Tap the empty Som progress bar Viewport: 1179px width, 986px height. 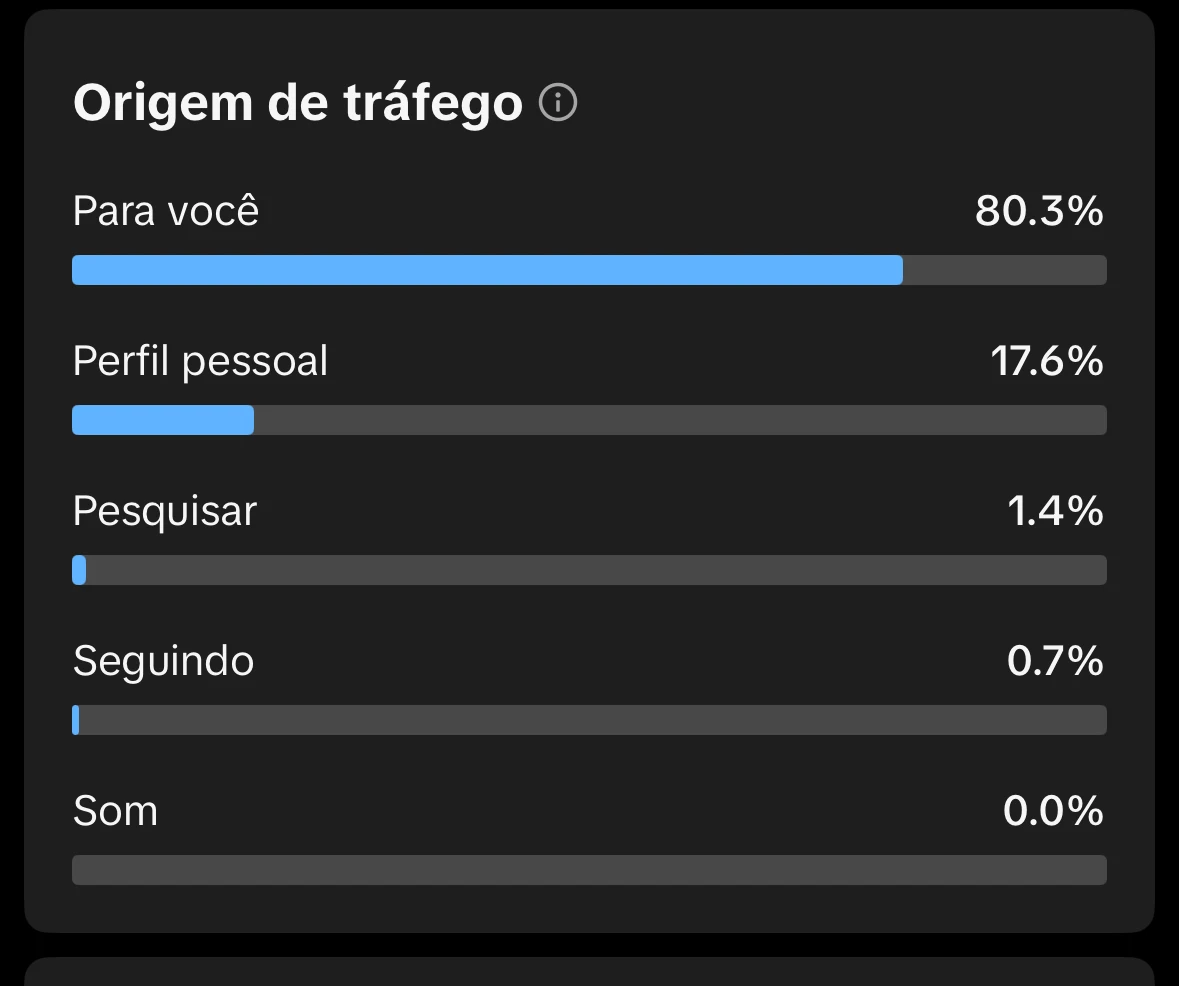[x=590, y=870]
